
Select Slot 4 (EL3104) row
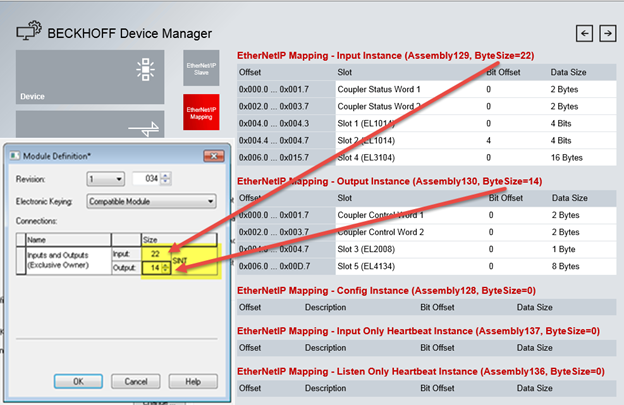tap(427, 158)
